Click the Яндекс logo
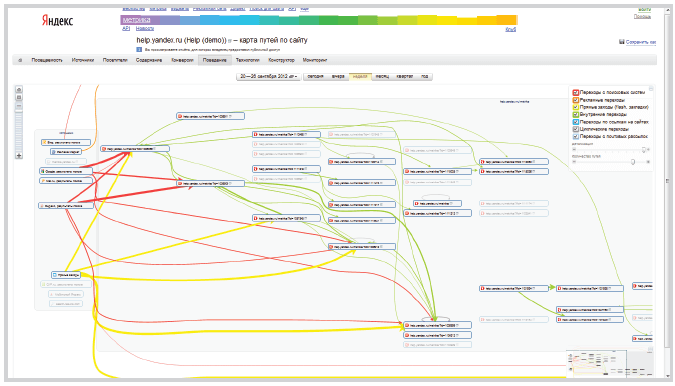This screenshot has height=386, width=675. pyautogui.click(x=57, y=20)
